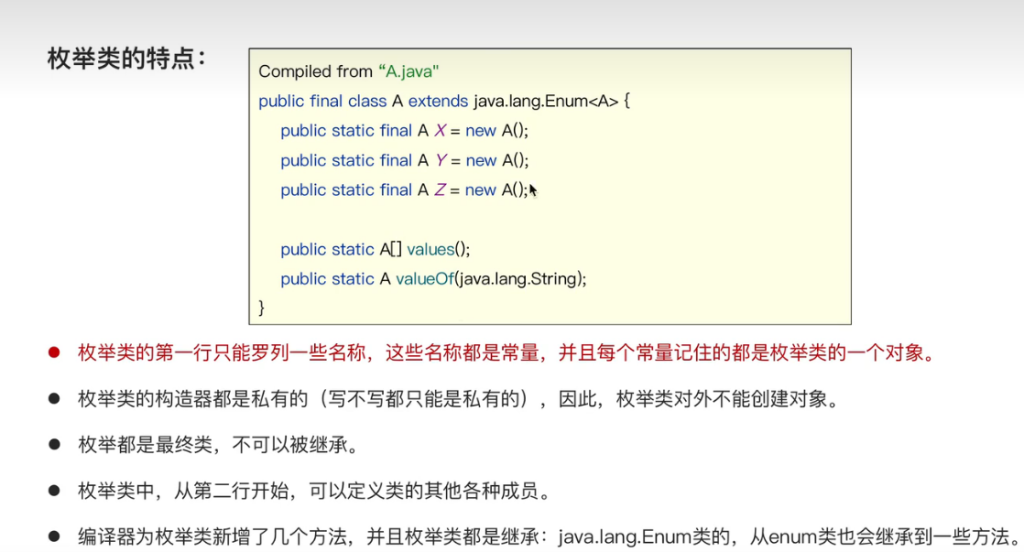Click the bullet before 枚举都是最终类
This screenshot has width=1024, height=552.
click(x=54, y=444)
